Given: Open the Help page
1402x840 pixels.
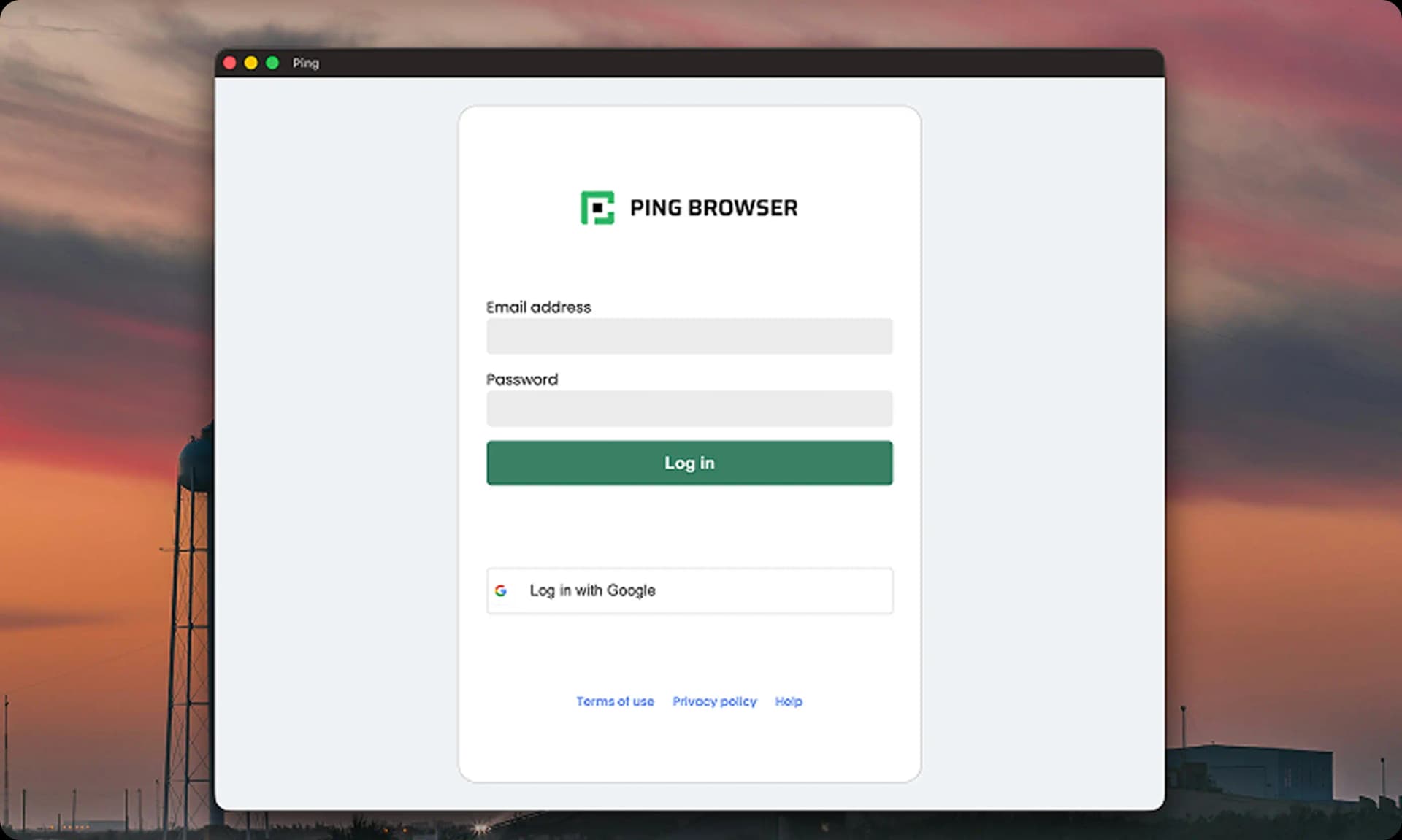Looking at the screenshot, I should pos(789,701).
